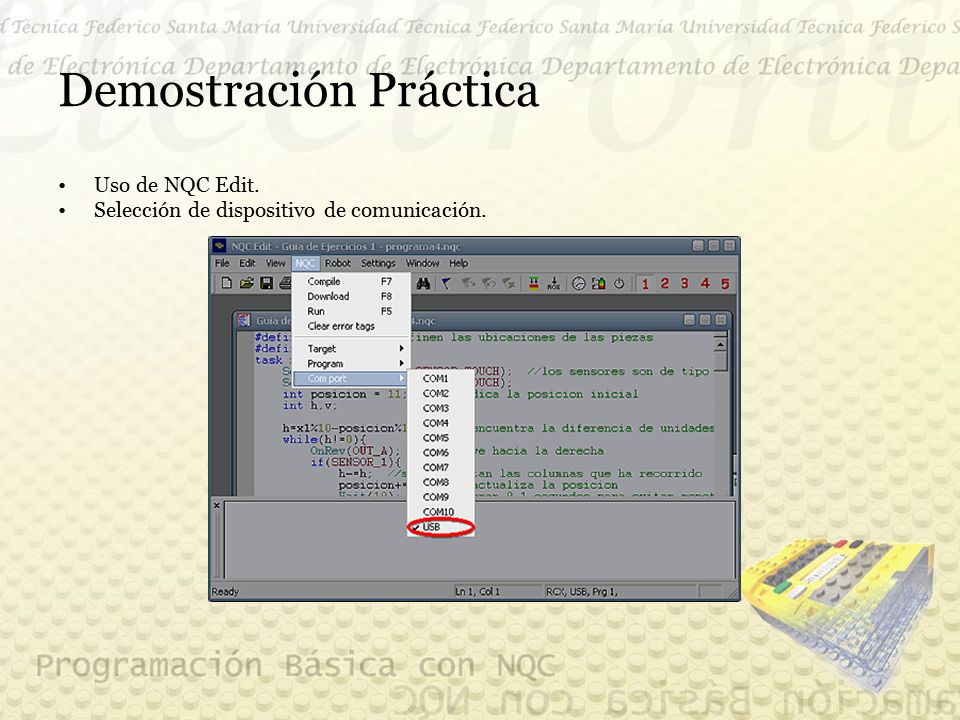The height and width of the screenshot is (720, 960).
Task: Click 'RCX, USB, Prg 1,' status text
Action: tap(582, 591)
